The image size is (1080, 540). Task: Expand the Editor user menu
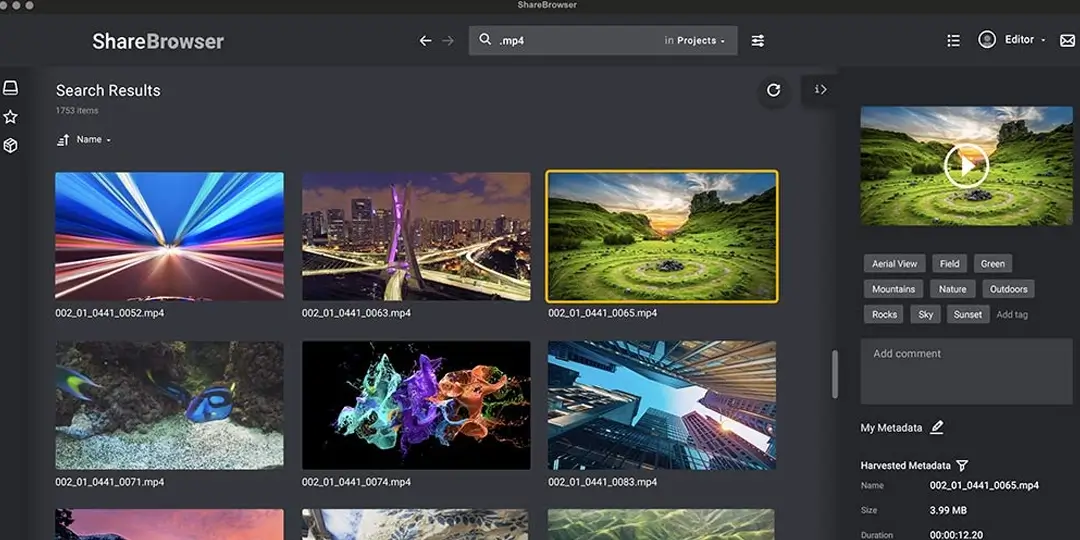[x=1025, y=40]
